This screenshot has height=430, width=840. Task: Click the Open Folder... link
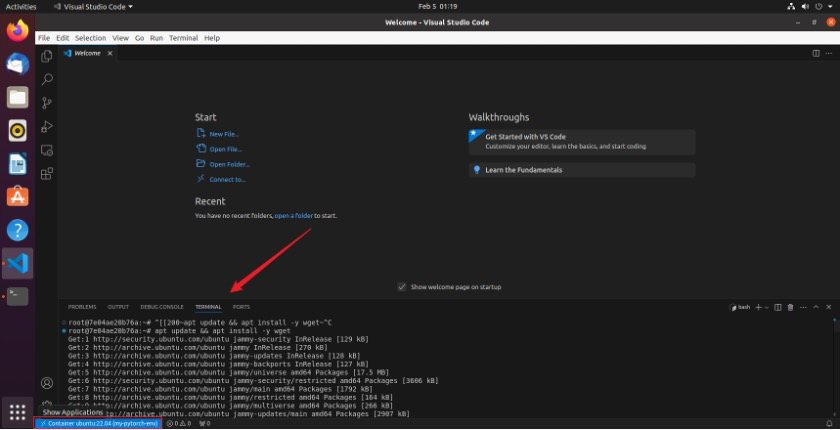click(229, 164)
